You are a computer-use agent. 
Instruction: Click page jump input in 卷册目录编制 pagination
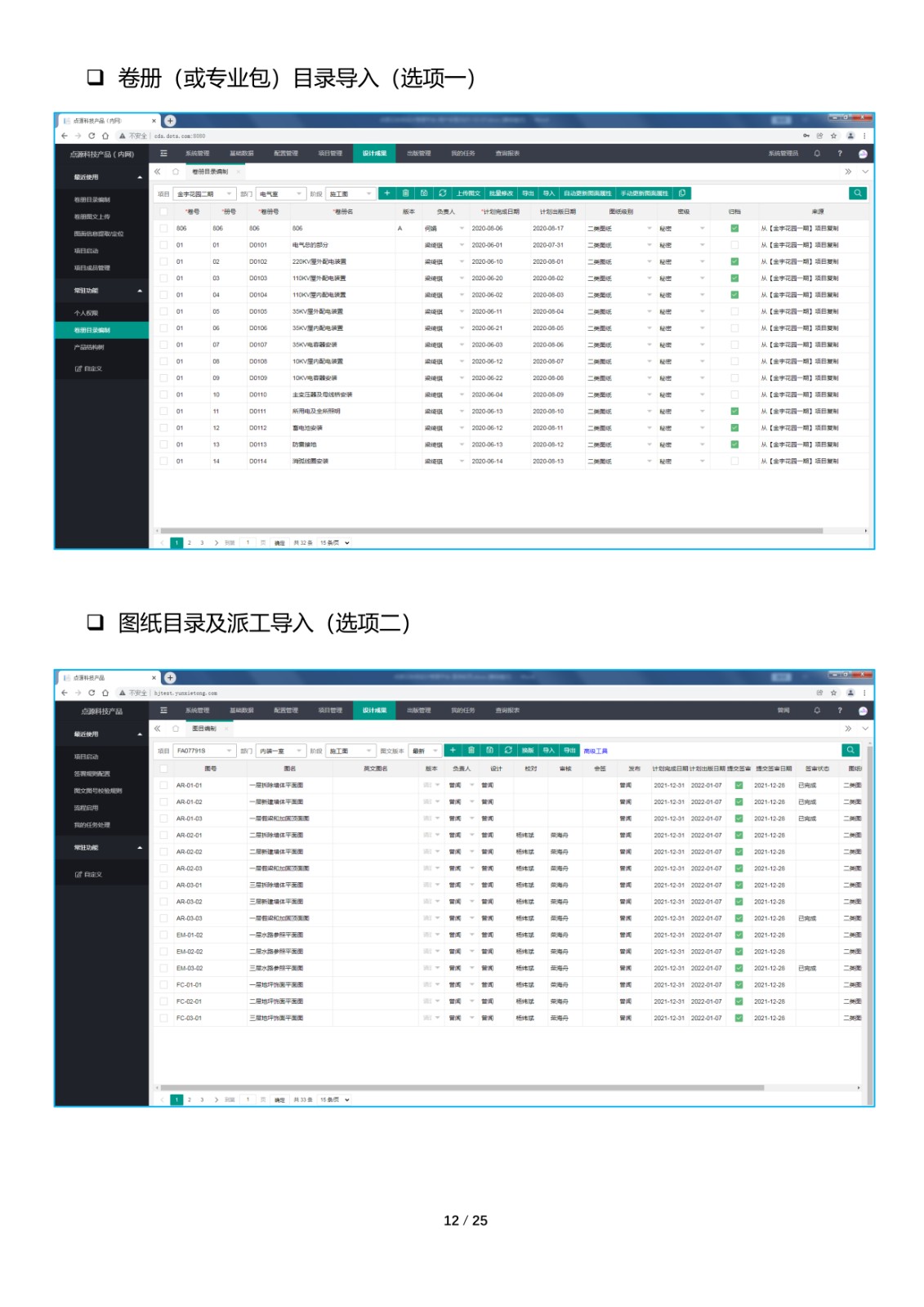248,542
